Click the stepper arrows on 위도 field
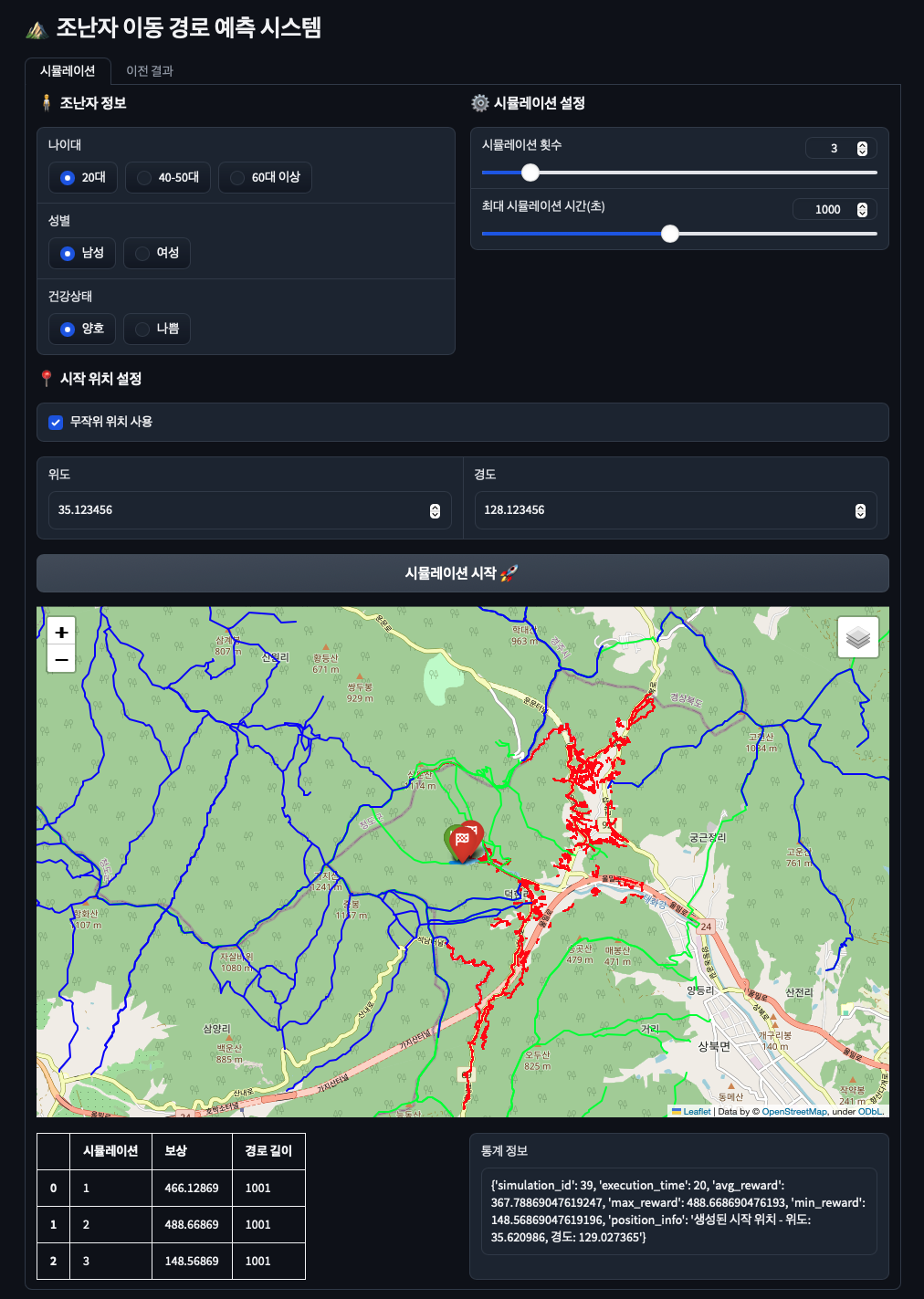This screenshot has width=924, height=1299. point(435,510)
